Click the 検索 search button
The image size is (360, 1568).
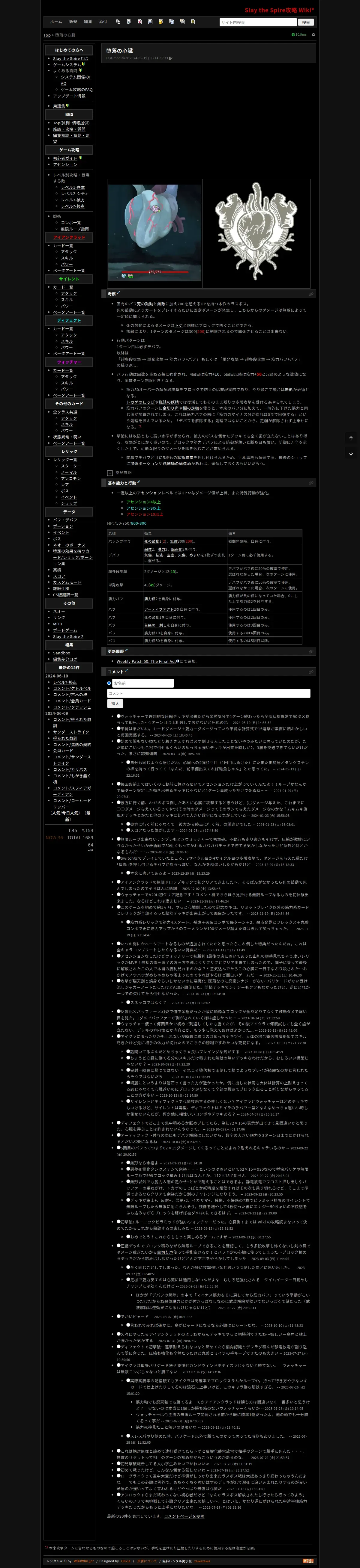[x=306, y=22]
